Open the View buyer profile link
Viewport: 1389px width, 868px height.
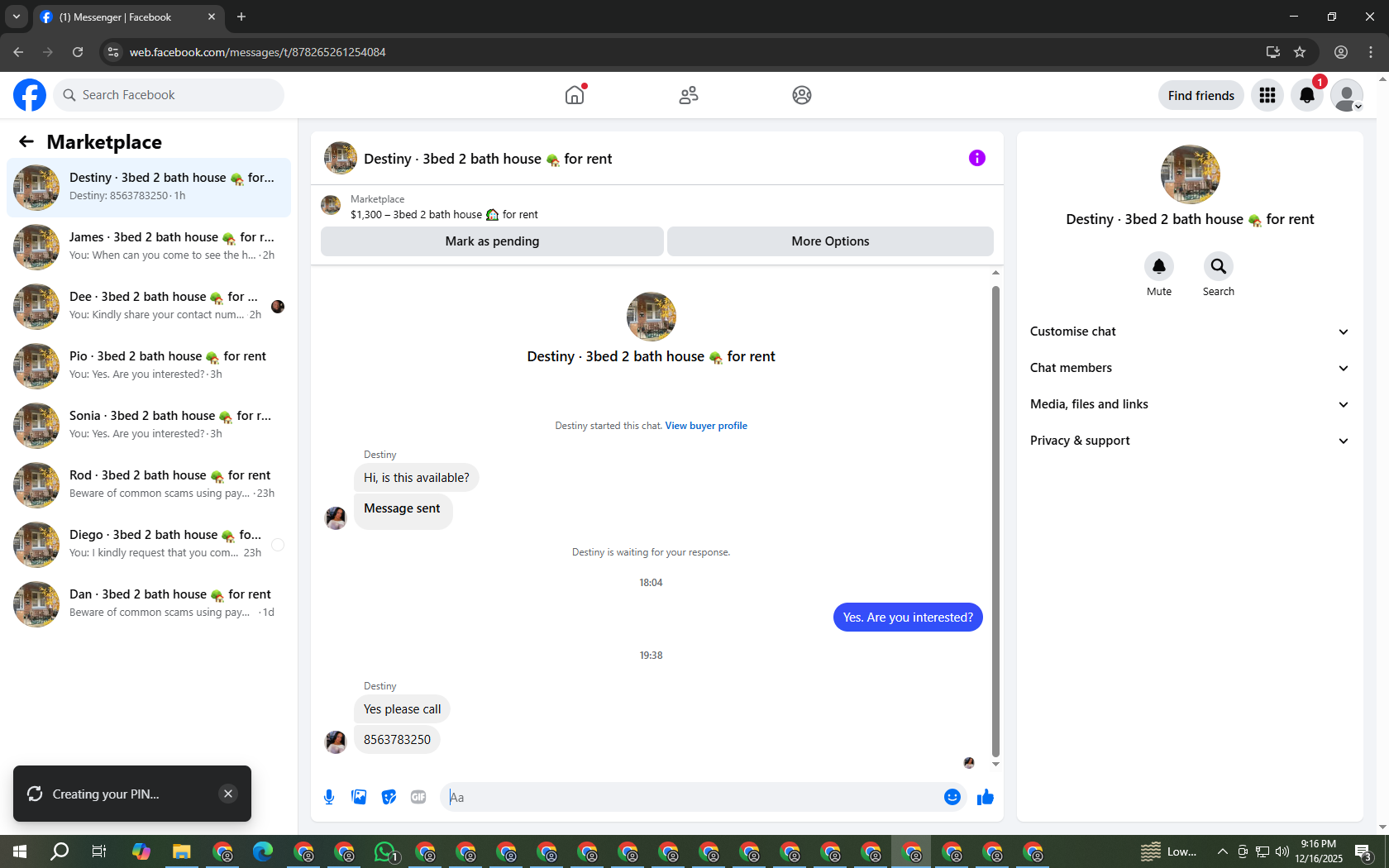coord(706,426)
